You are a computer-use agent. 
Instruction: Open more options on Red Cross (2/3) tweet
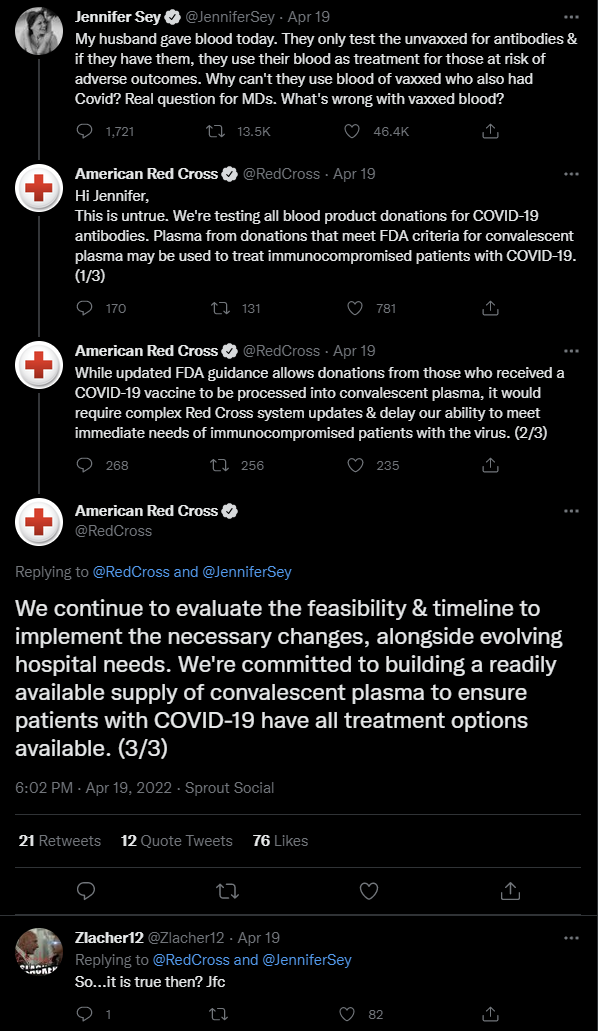(571, 351)
